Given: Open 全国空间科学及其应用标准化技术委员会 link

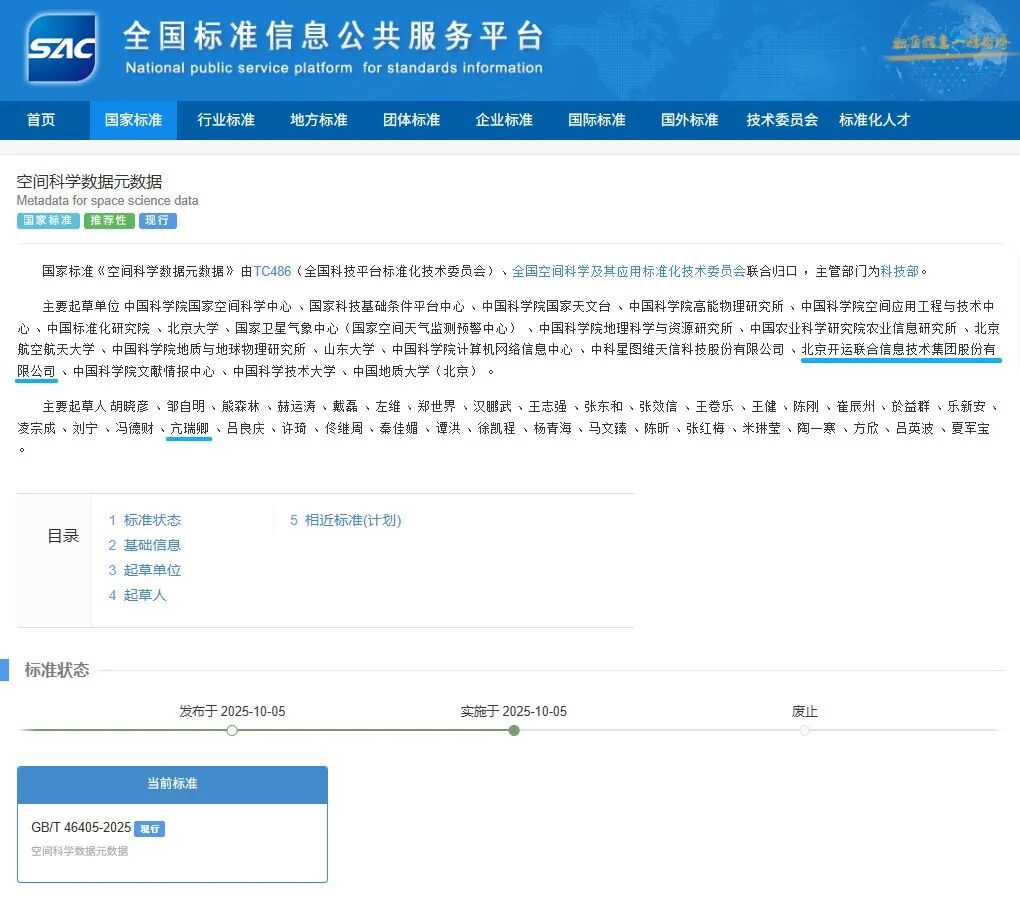Looking at the screenshot, I should coord(629,271).
